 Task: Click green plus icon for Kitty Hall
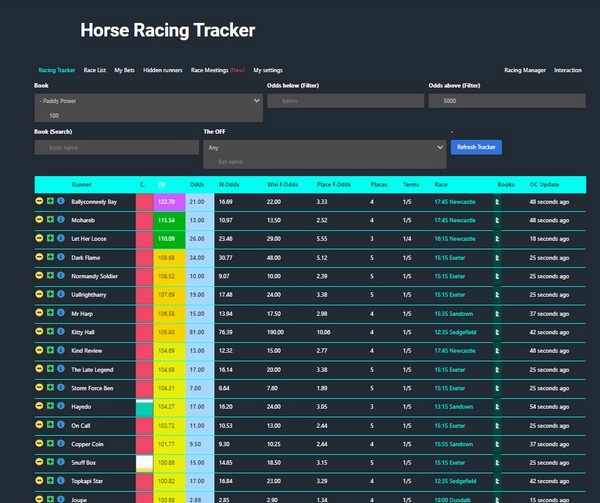tap(50, 332)
